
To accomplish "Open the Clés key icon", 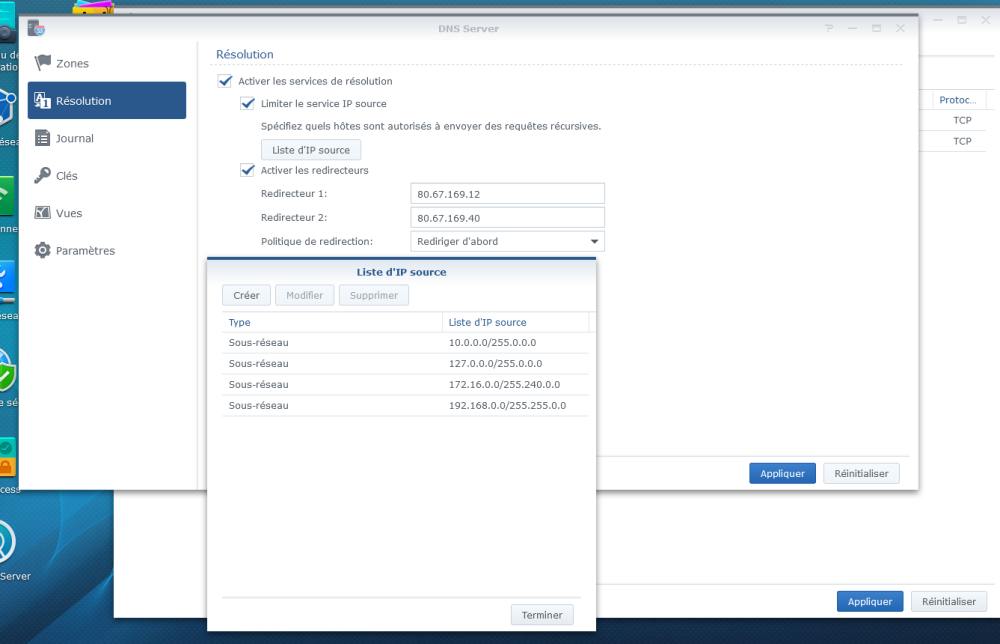I will (x=42, y=176).
